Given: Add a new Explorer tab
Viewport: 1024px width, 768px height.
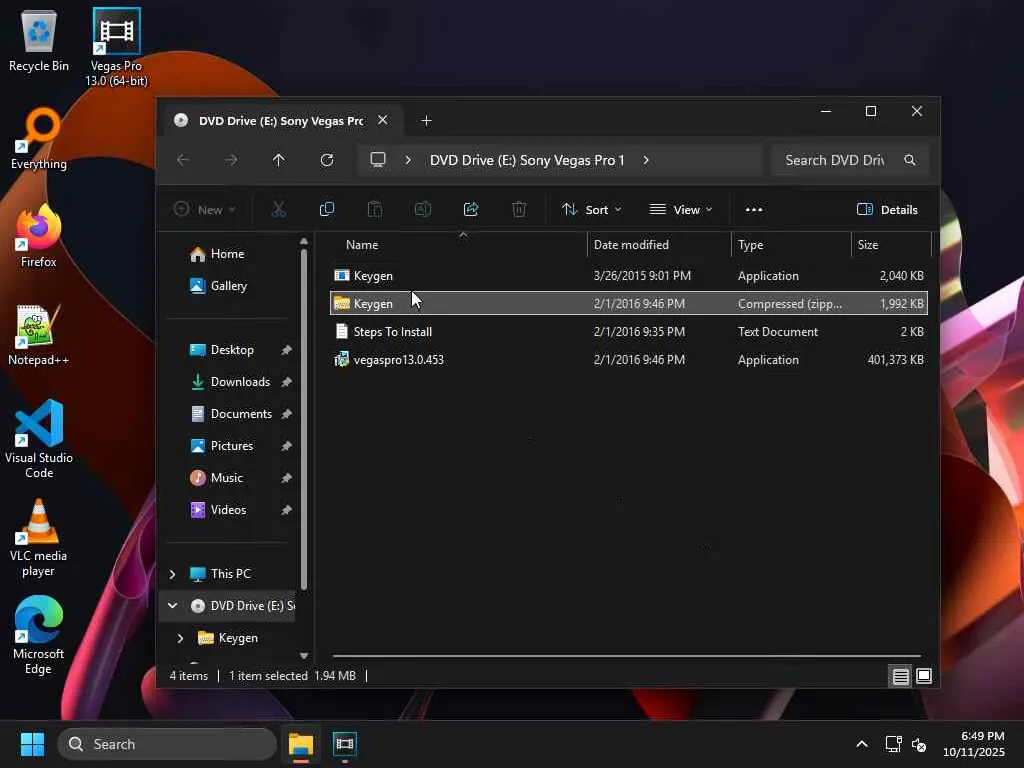Looking at the screenshot, I should 426,121.
